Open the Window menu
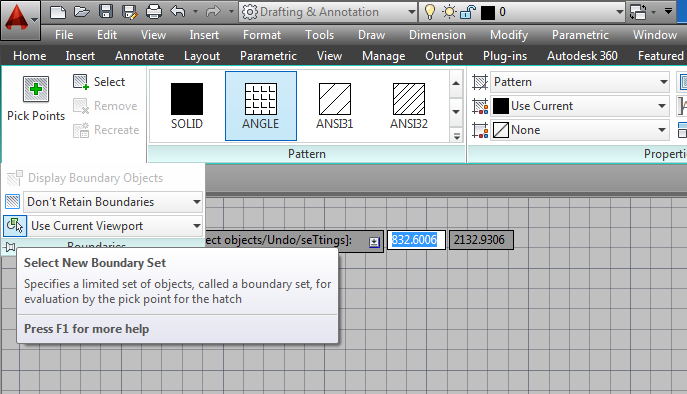 [x=655, y=35]
